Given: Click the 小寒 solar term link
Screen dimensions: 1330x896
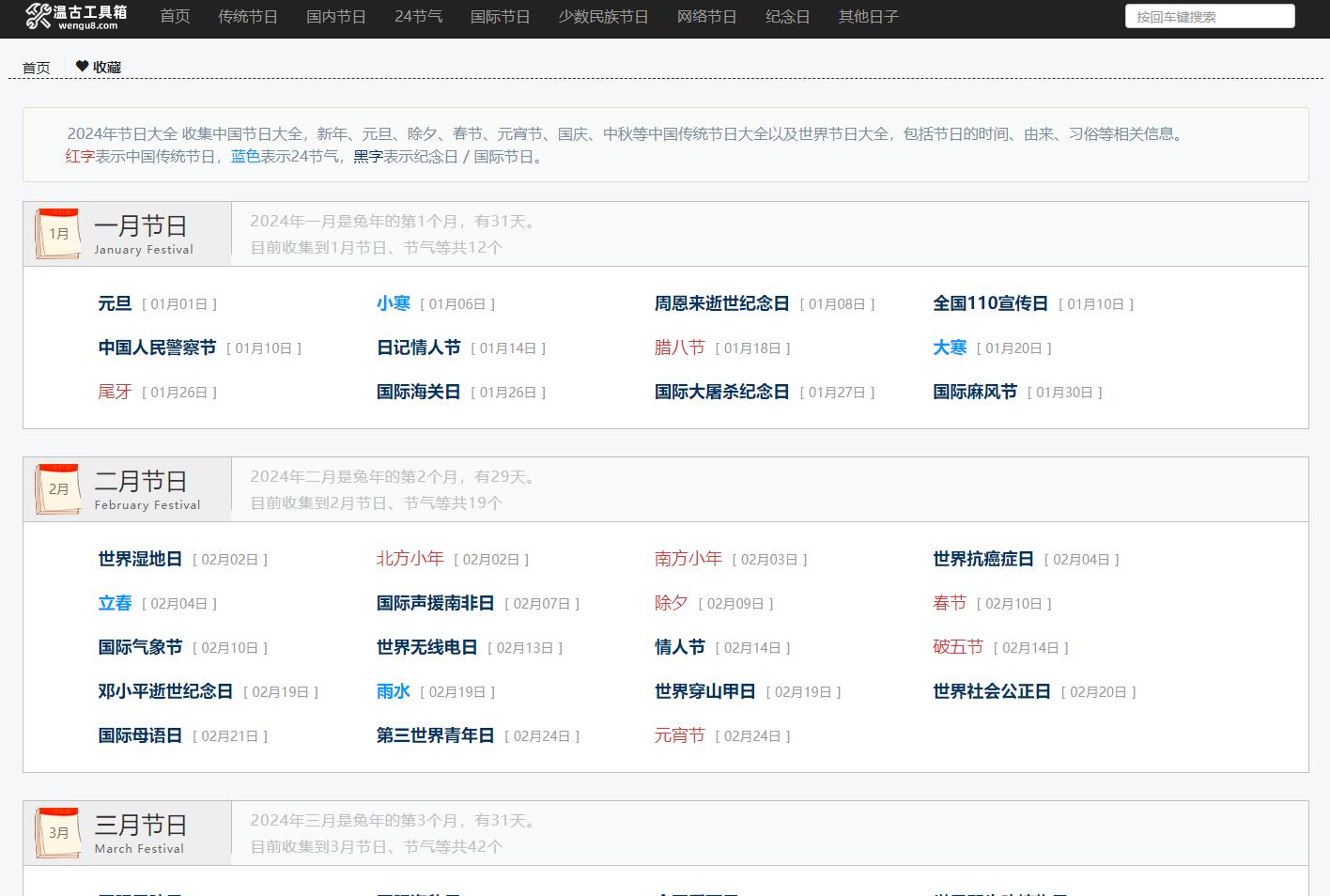Looking at the screenshot, I should (x=394, y=303).
